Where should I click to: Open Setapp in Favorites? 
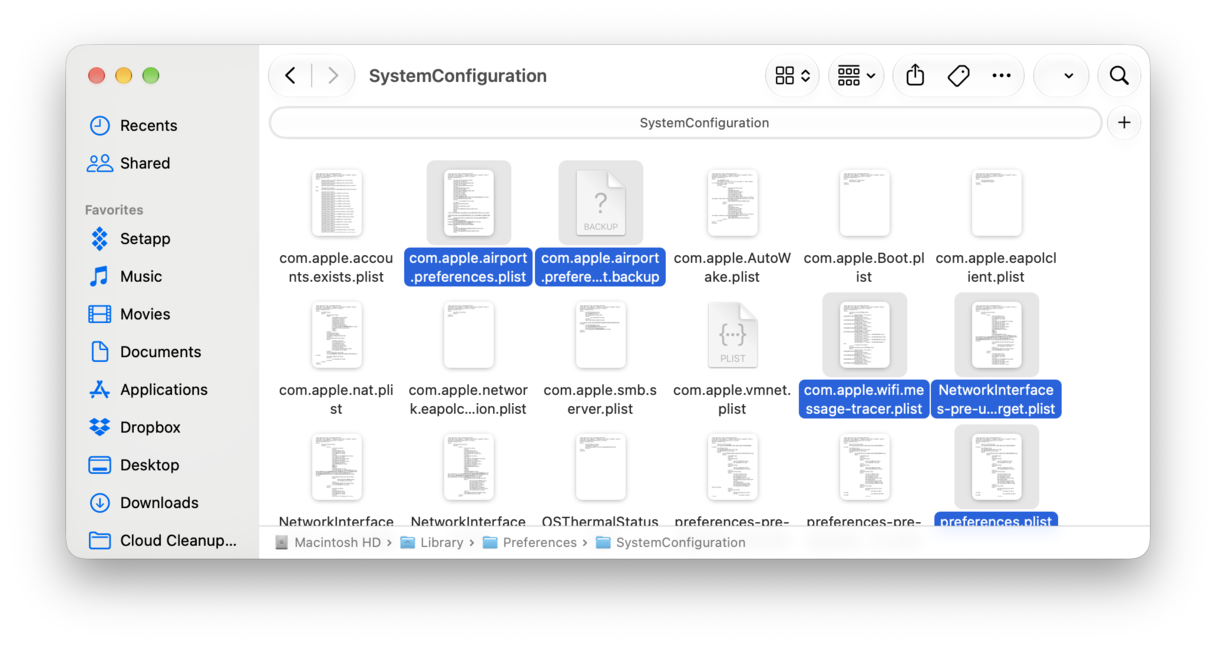(145, 239)
